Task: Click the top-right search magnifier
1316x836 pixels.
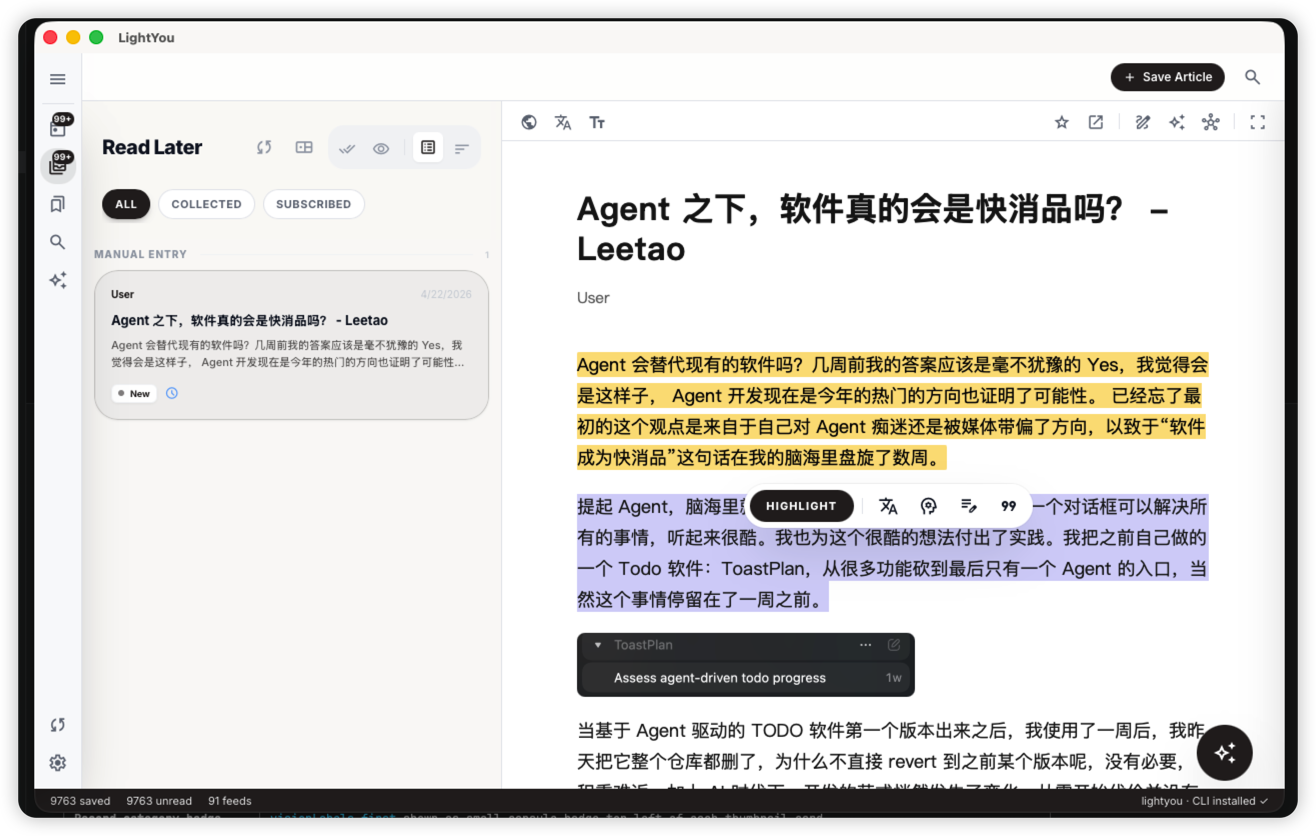Action: (x=1252, y=77)
